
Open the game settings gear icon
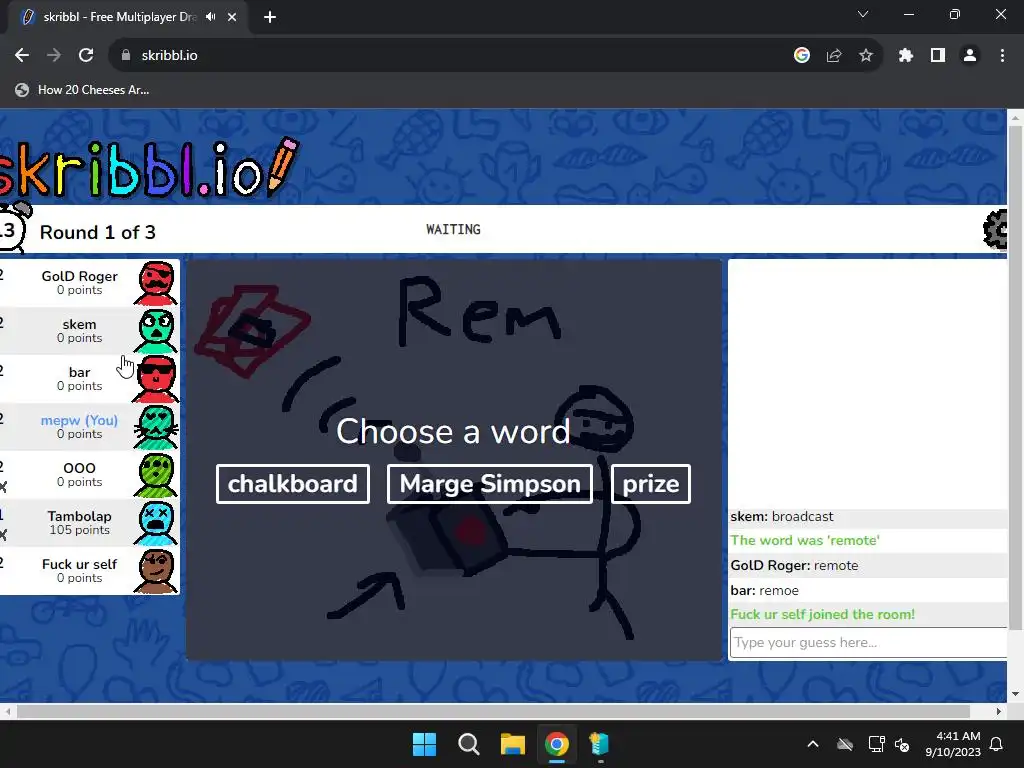995,229
